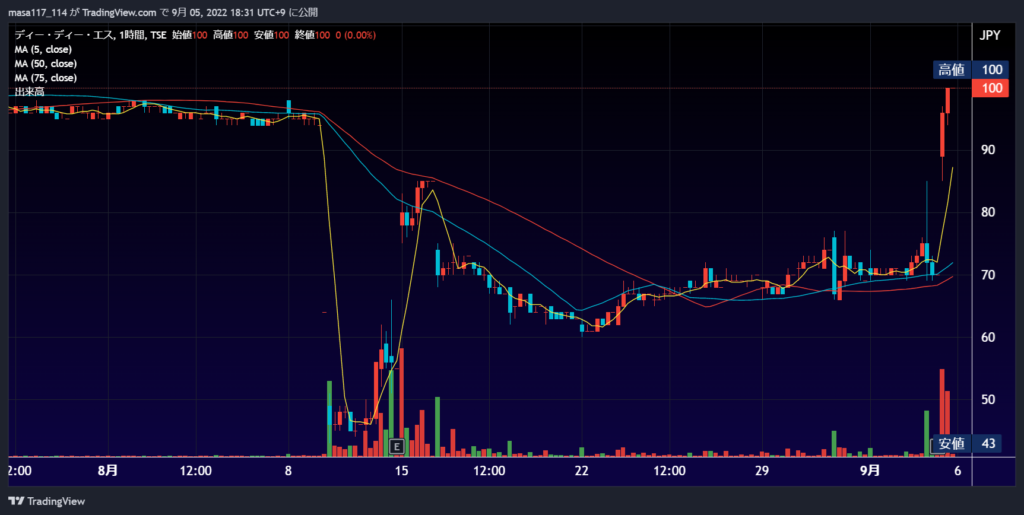The image size is (1024, 515).
Task: Click the 29 date label on the time axis
Action: point(761,471)
